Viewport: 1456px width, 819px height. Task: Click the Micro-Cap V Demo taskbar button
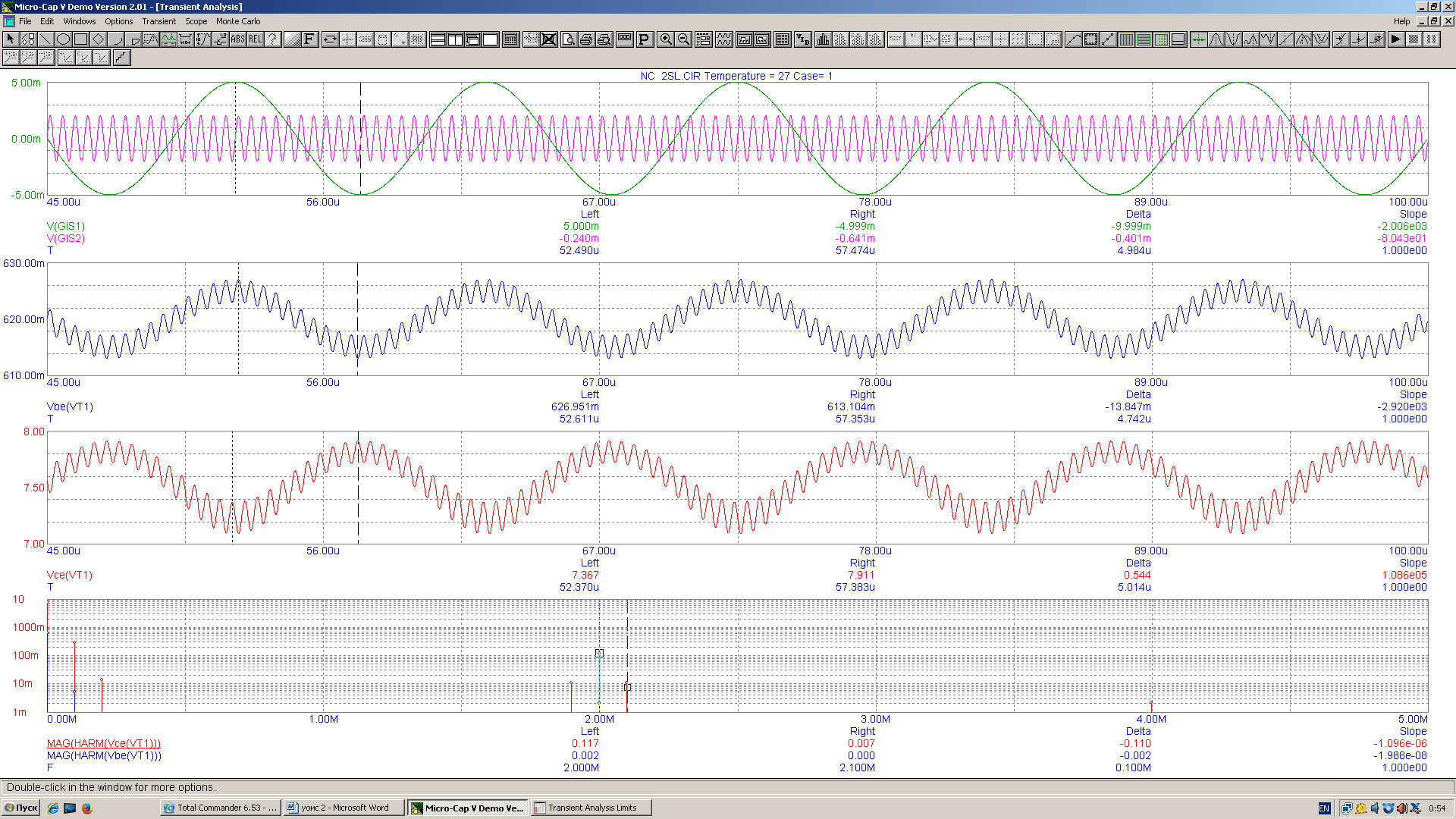(x=468, y=808)
